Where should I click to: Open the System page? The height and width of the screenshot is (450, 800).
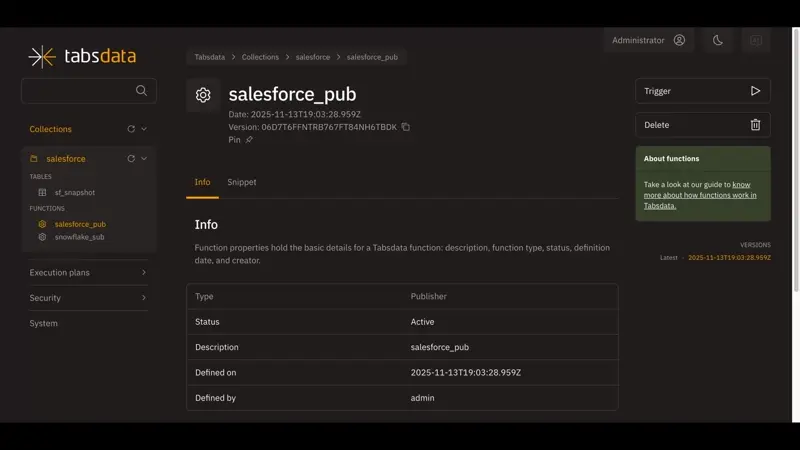click(x=43, y=323)
